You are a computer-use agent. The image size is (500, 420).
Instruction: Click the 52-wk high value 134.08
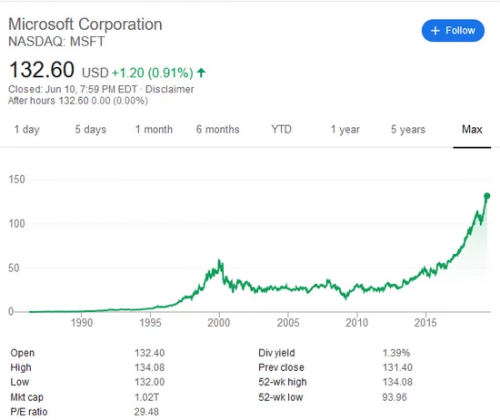pyautogui.click(x=397, y=382)
